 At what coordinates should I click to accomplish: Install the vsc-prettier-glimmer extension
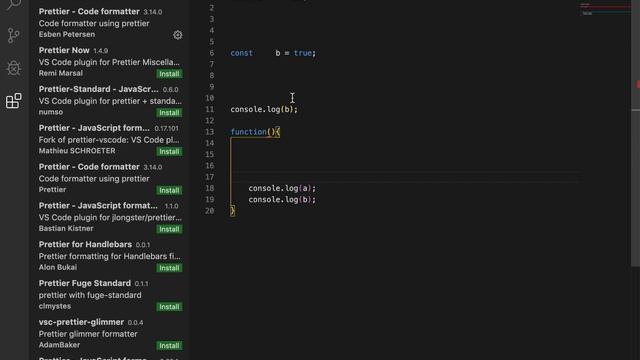pyautogui.click(x=169, y=345)
